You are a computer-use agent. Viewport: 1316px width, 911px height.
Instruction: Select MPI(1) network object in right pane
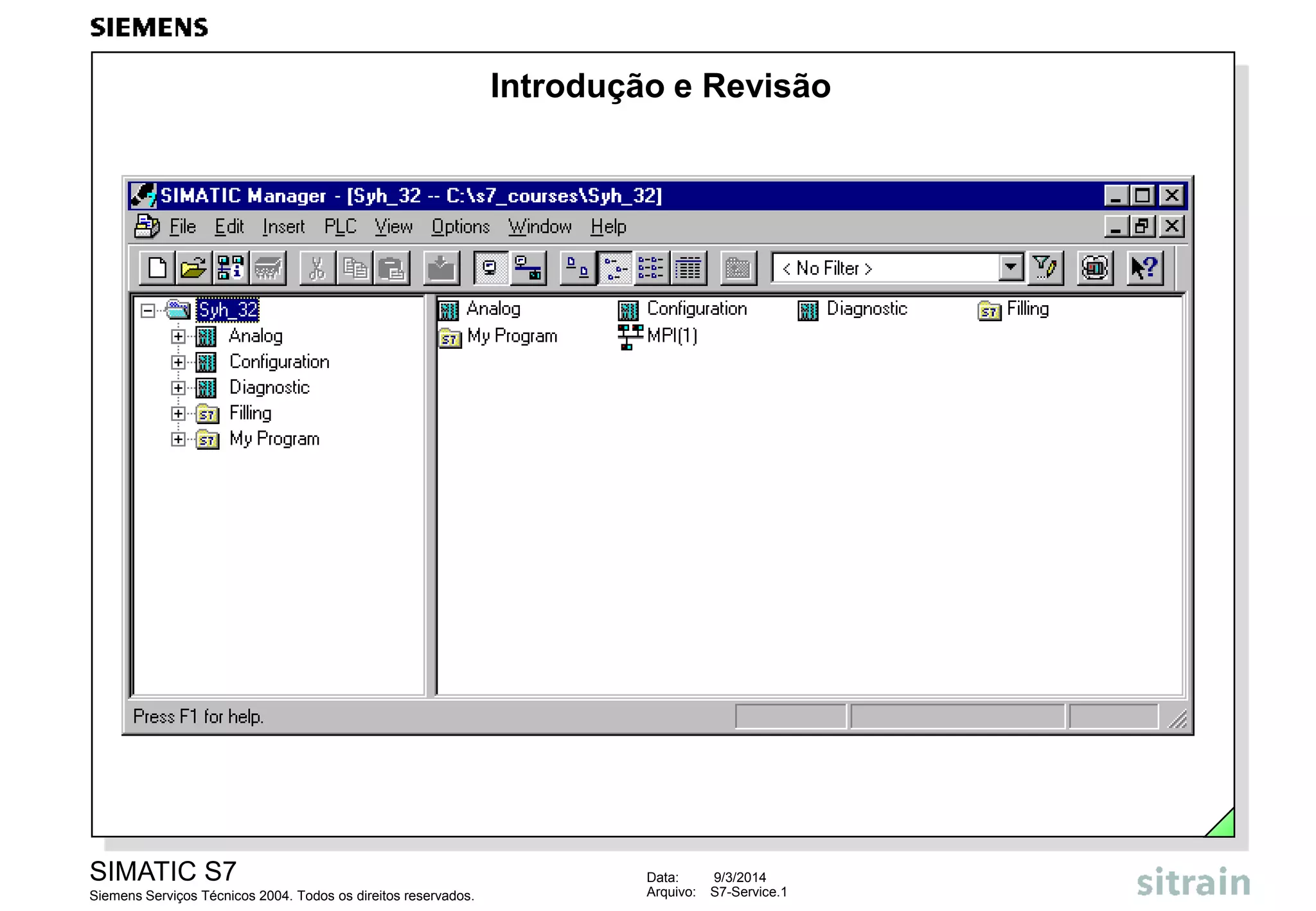(x=671, y=336)
